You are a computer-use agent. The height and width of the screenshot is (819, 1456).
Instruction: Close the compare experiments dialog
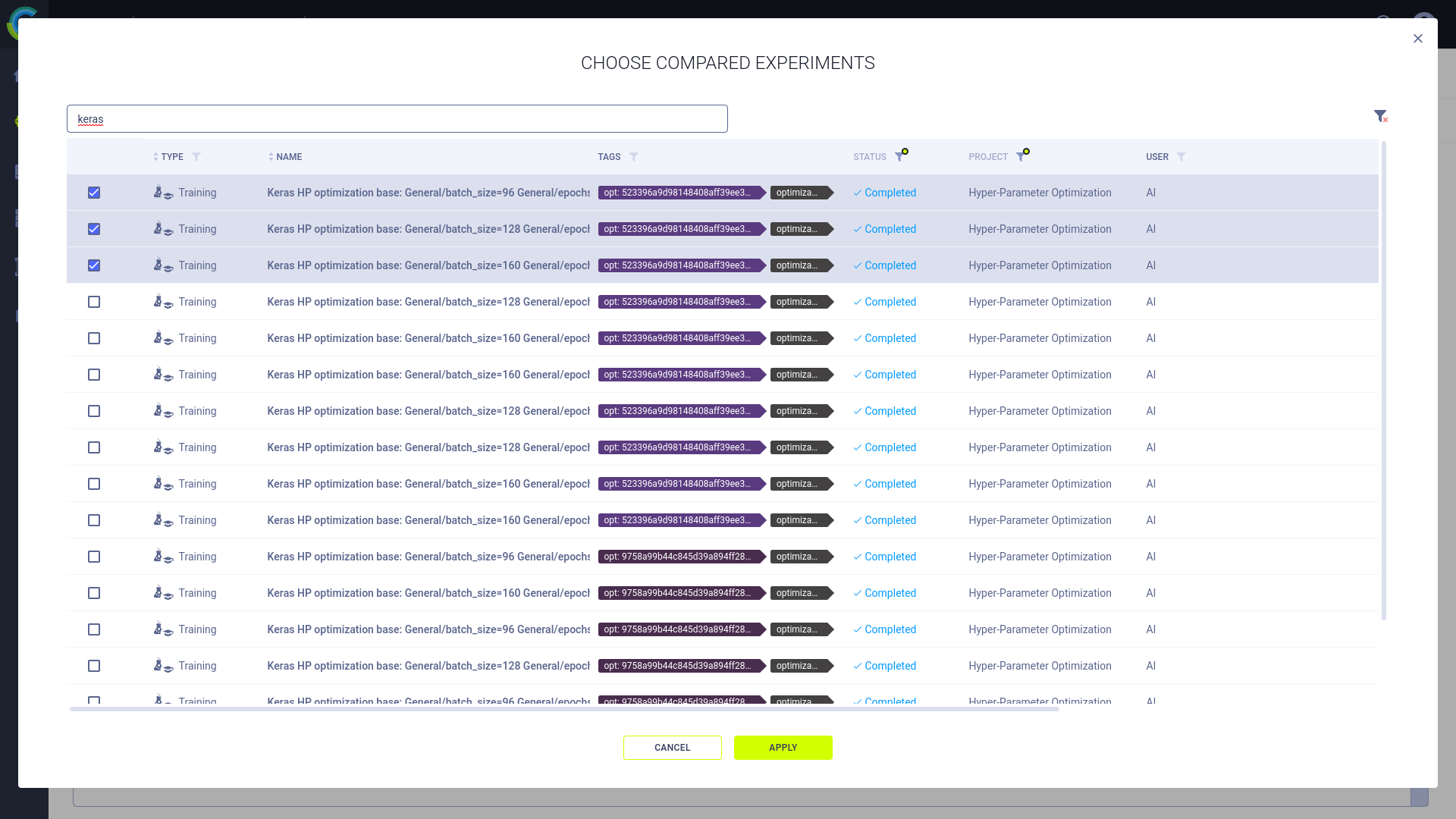1417,39
